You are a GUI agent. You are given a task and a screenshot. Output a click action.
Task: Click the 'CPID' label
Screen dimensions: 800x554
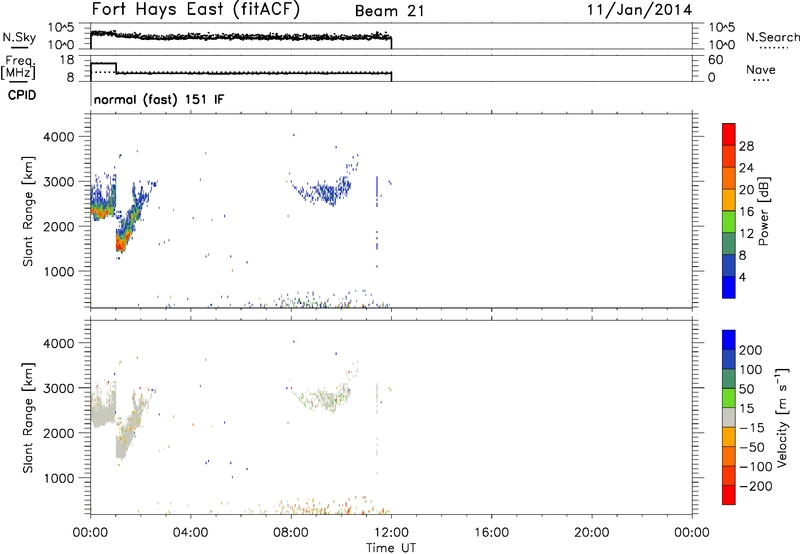[x=22, y=95]
